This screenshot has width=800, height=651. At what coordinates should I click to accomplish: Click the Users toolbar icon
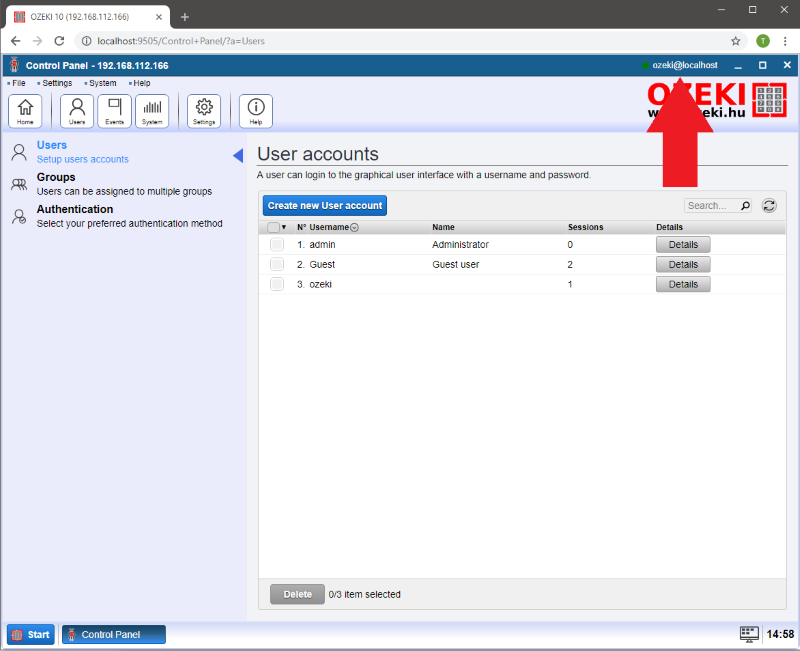(x=77, y=110)
